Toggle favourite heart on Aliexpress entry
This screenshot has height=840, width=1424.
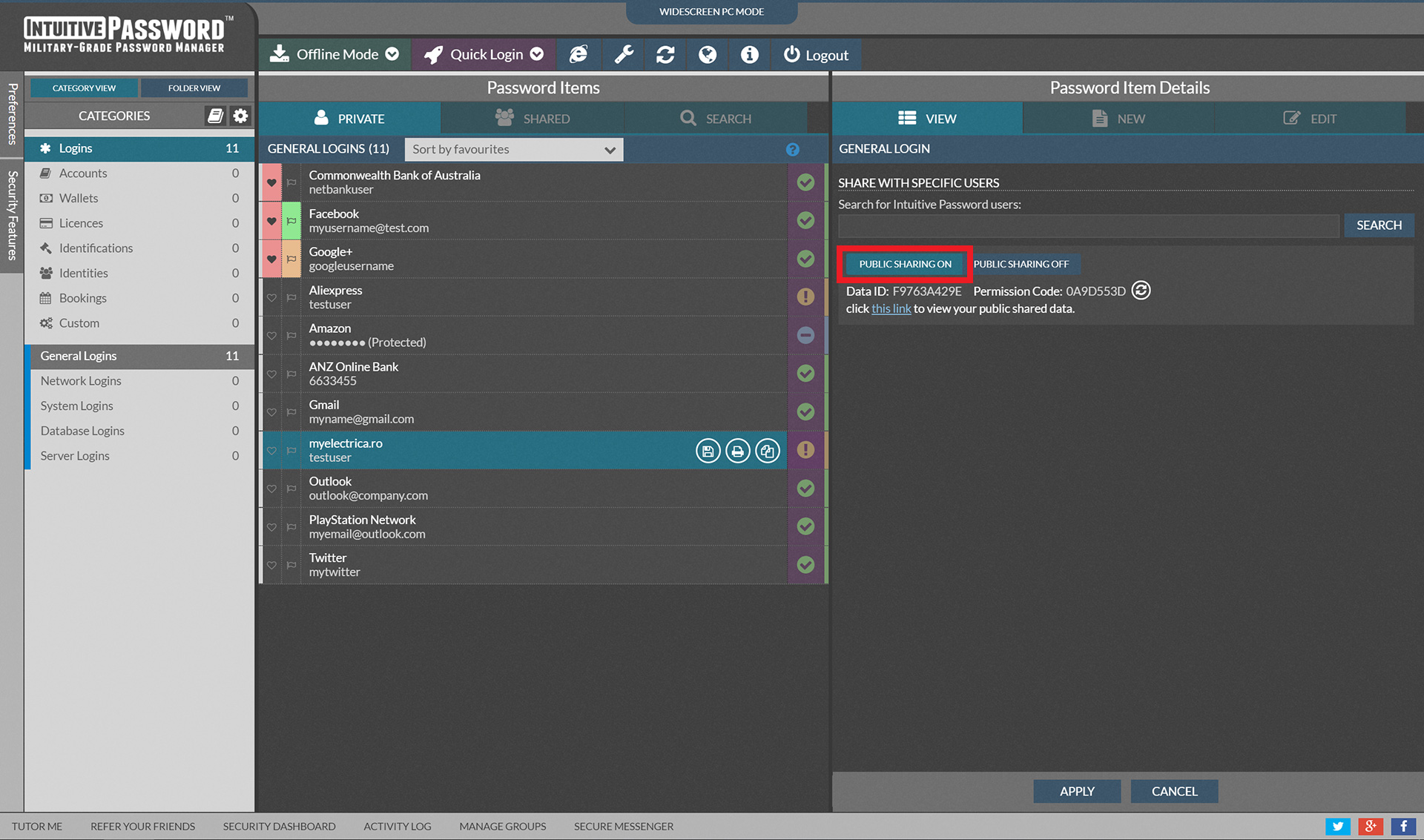click(x=271, y=297)
